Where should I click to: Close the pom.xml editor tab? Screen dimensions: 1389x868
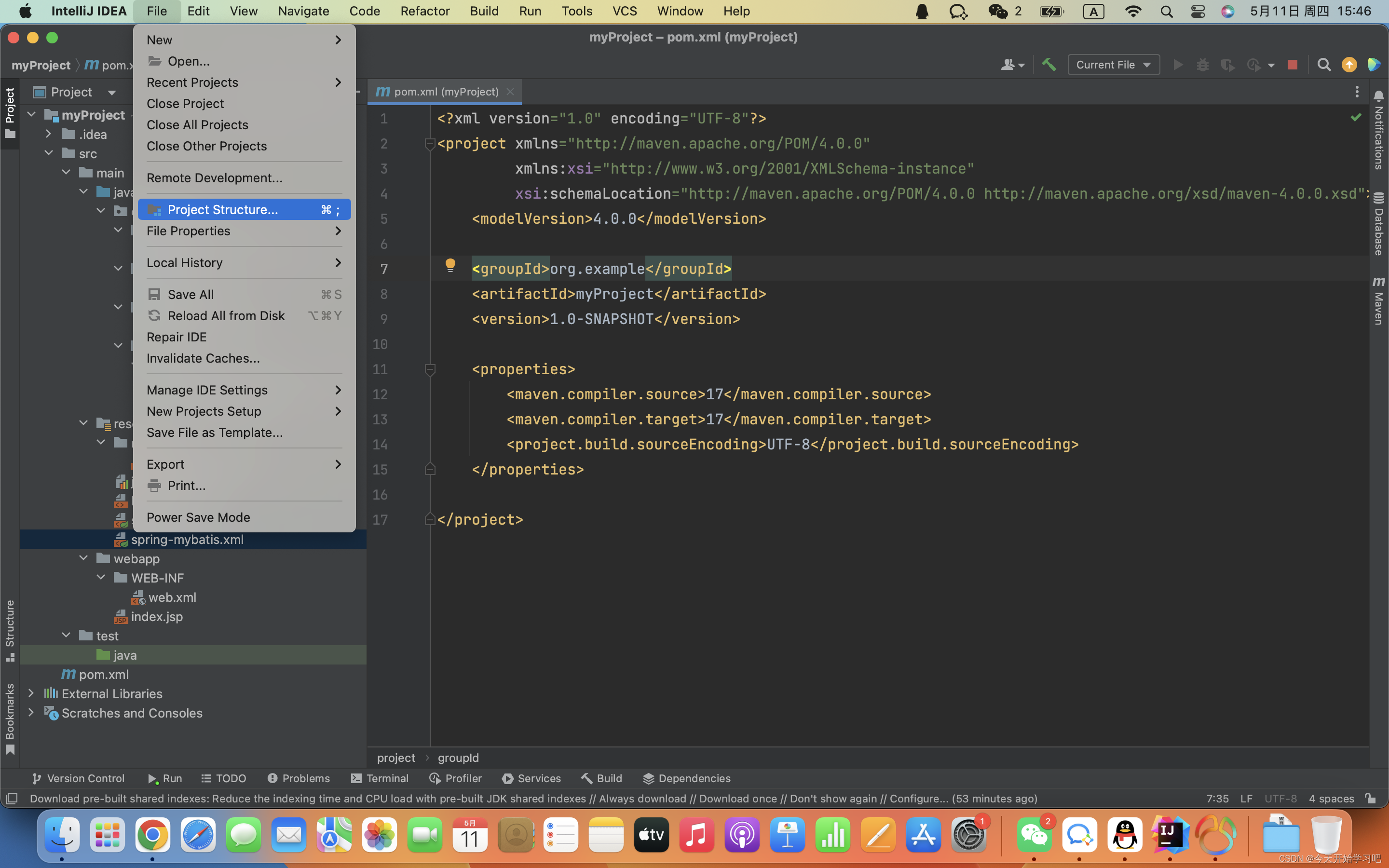510,92
